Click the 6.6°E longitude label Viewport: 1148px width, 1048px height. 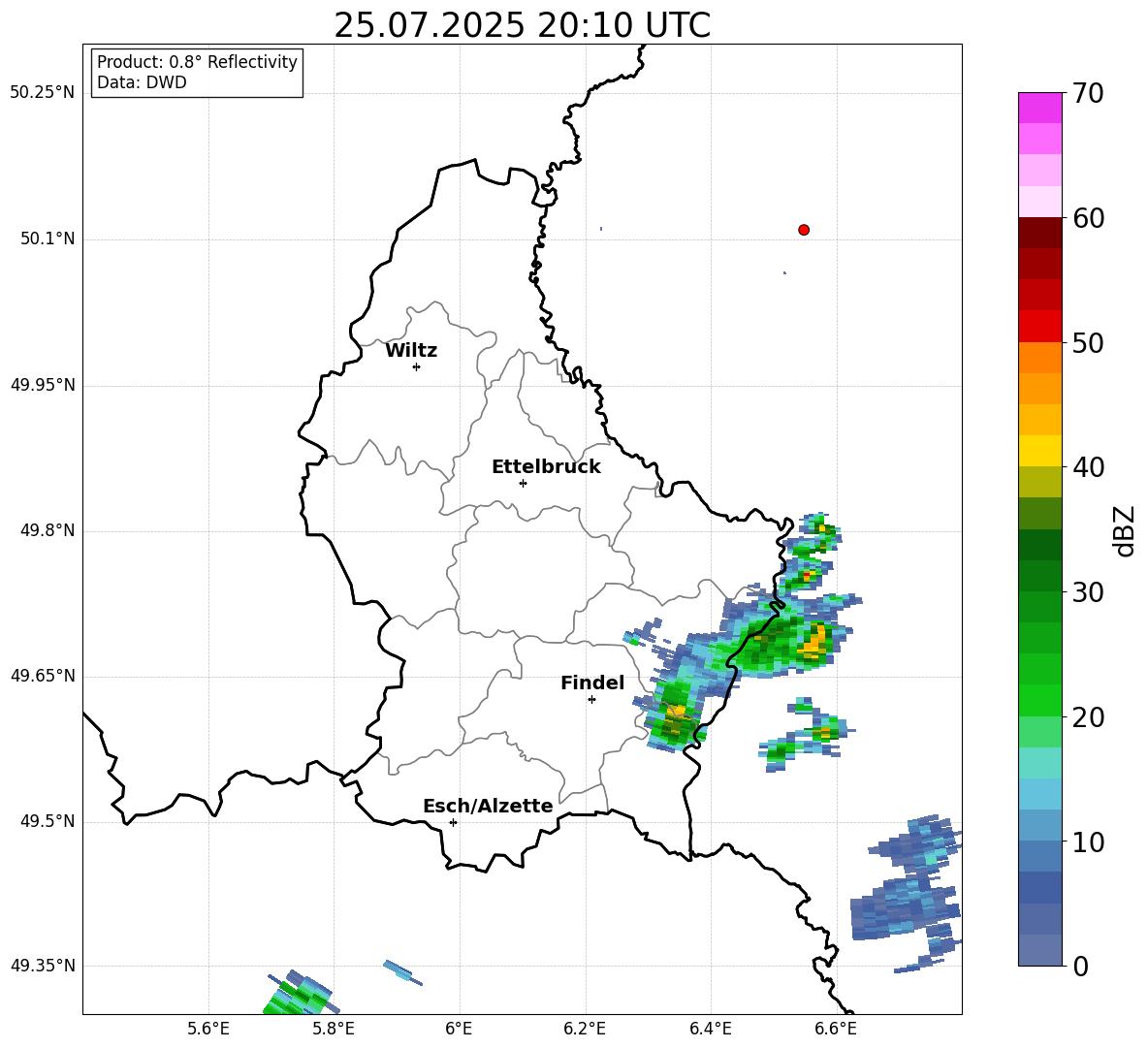click(x=836, y=1029)
